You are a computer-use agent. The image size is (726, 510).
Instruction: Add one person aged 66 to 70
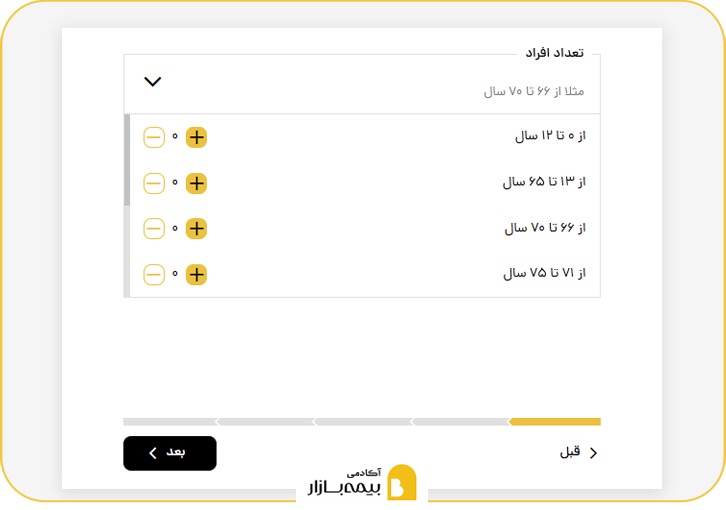tap(197, 229)
